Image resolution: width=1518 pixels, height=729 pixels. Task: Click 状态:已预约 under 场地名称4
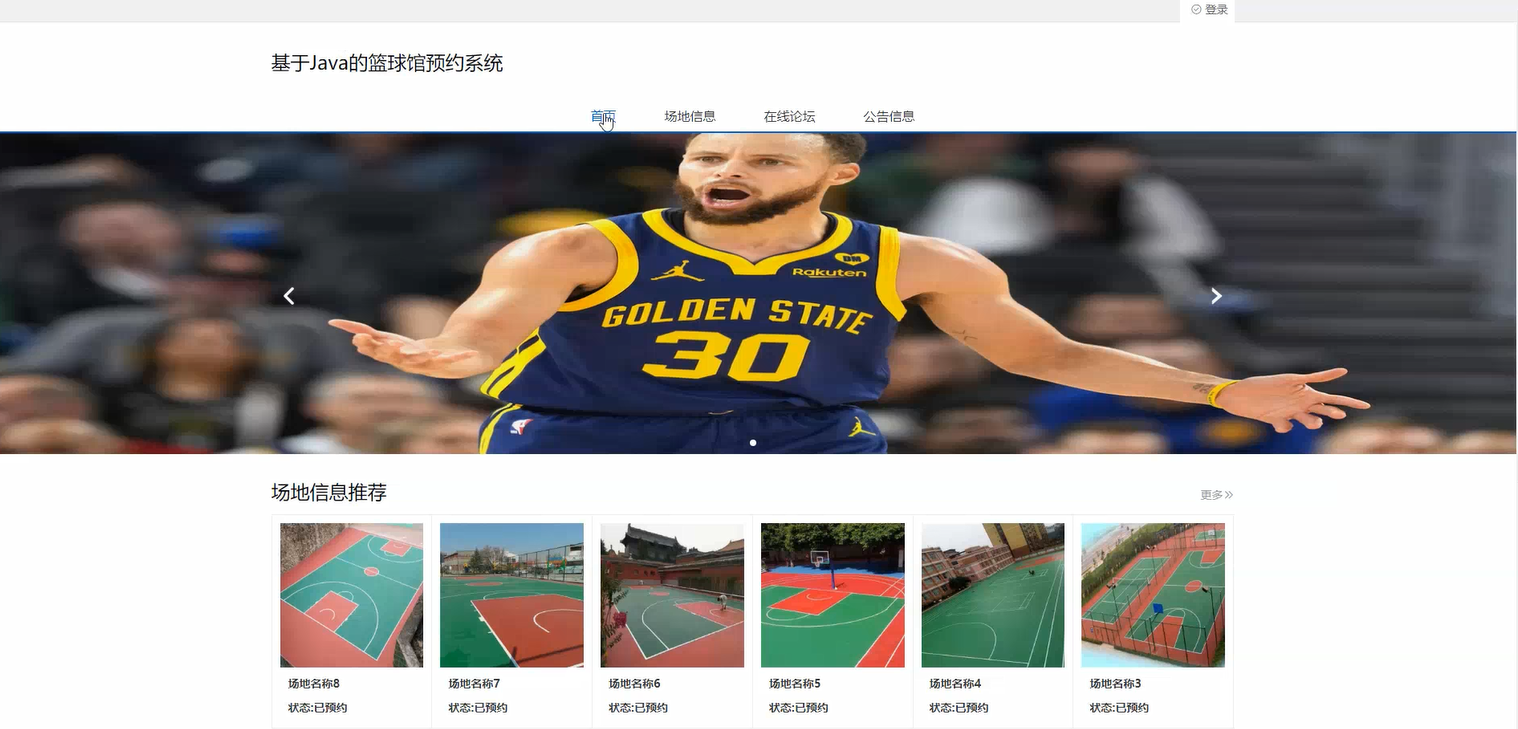[959, 708]
